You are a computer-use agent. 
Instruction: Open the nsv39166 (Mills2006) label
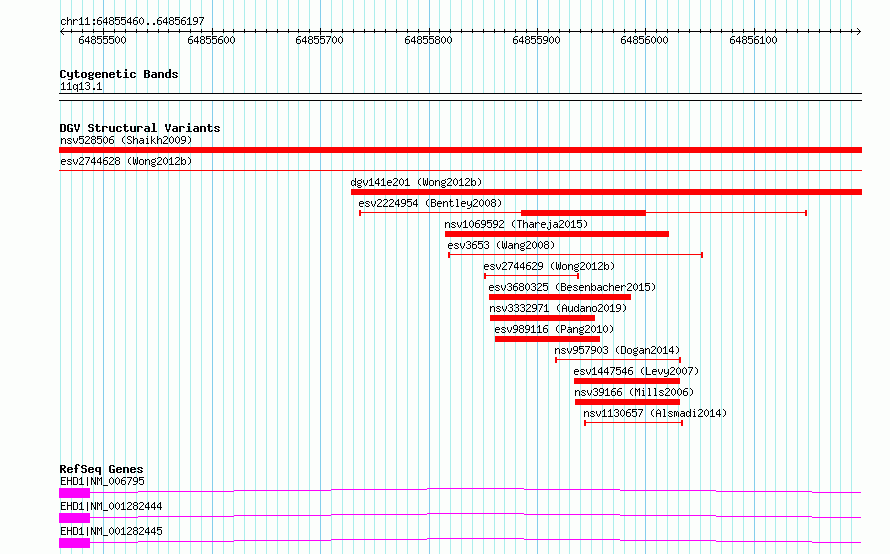(x=634, y=392)
